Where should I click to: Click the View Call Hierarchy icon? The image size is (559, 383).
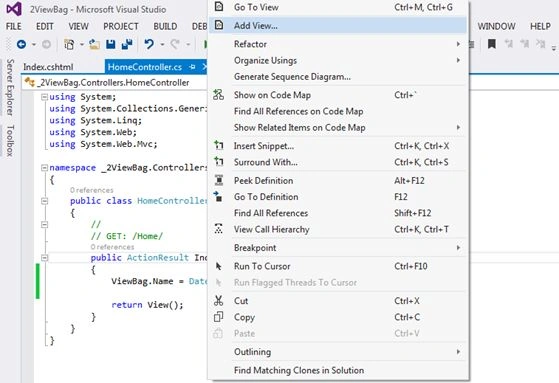[x=219, y=229]
